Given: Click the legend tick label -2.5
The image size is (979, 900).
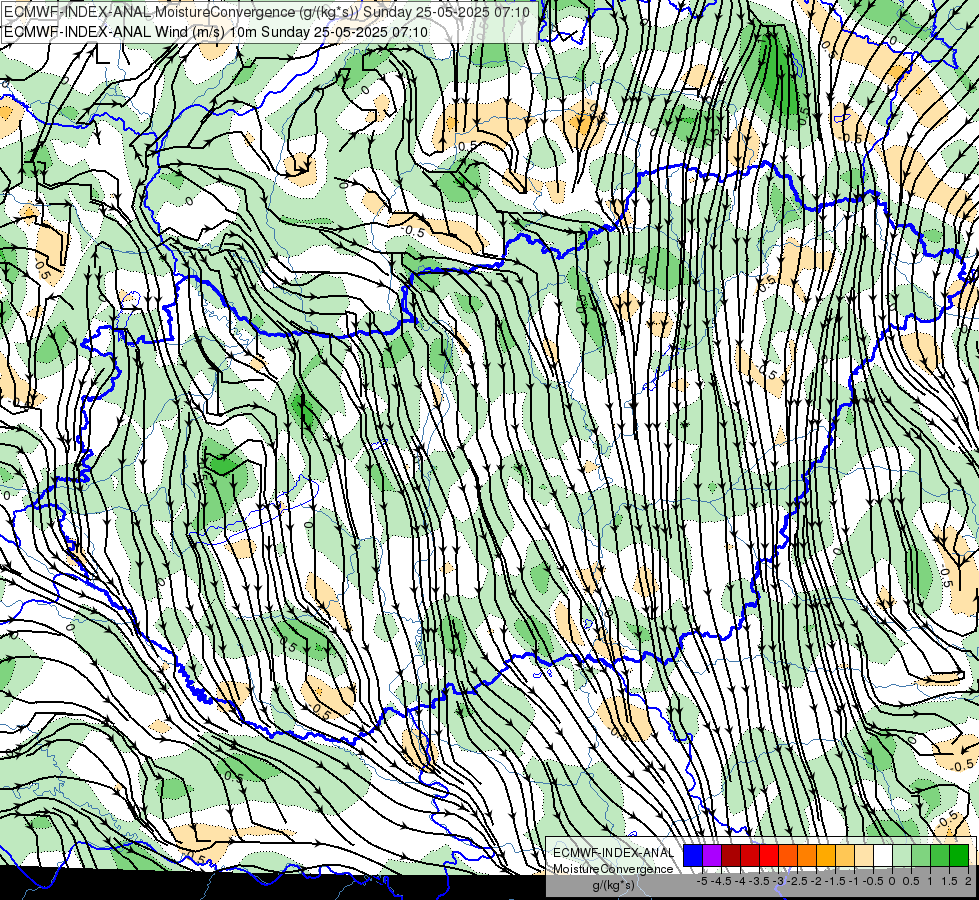Looking at the screenshot, I should (797, 881).
